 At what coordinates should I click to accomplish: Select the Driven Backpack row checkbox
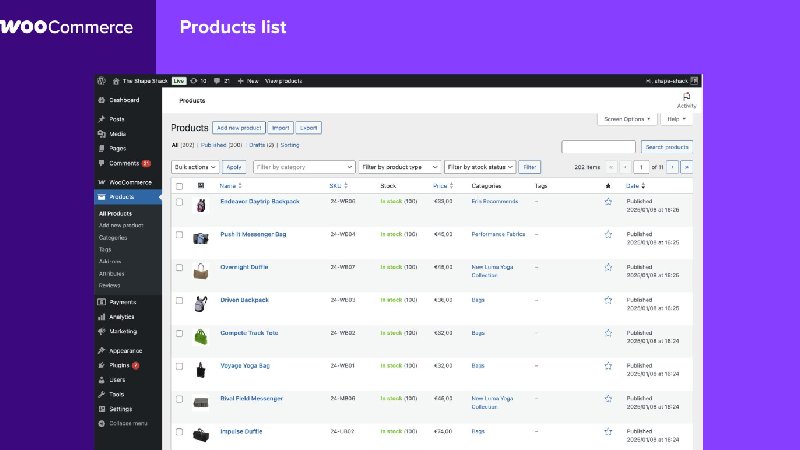[179, 301]
